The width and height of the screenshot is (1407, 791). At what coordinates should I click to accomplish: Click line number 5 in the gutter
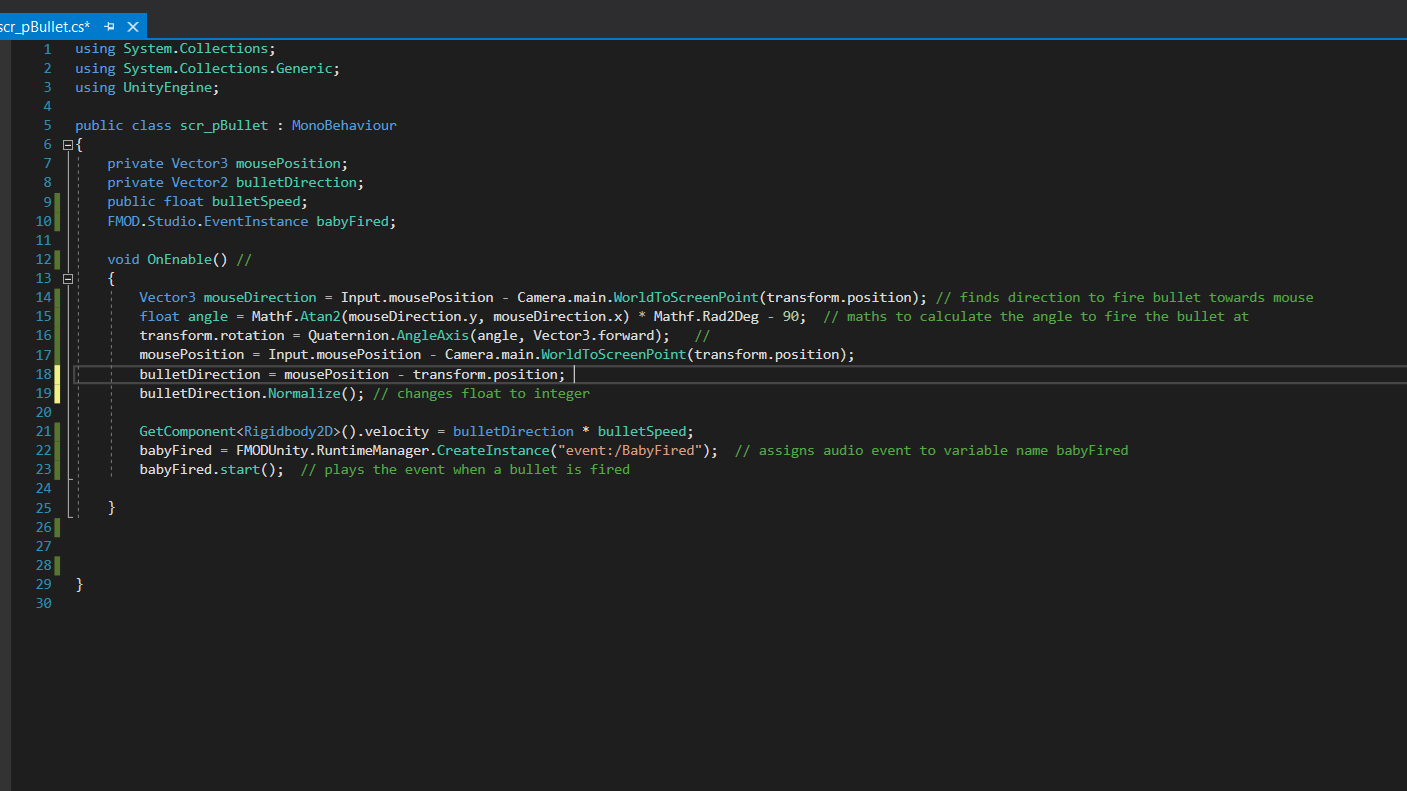pos(46,126)
